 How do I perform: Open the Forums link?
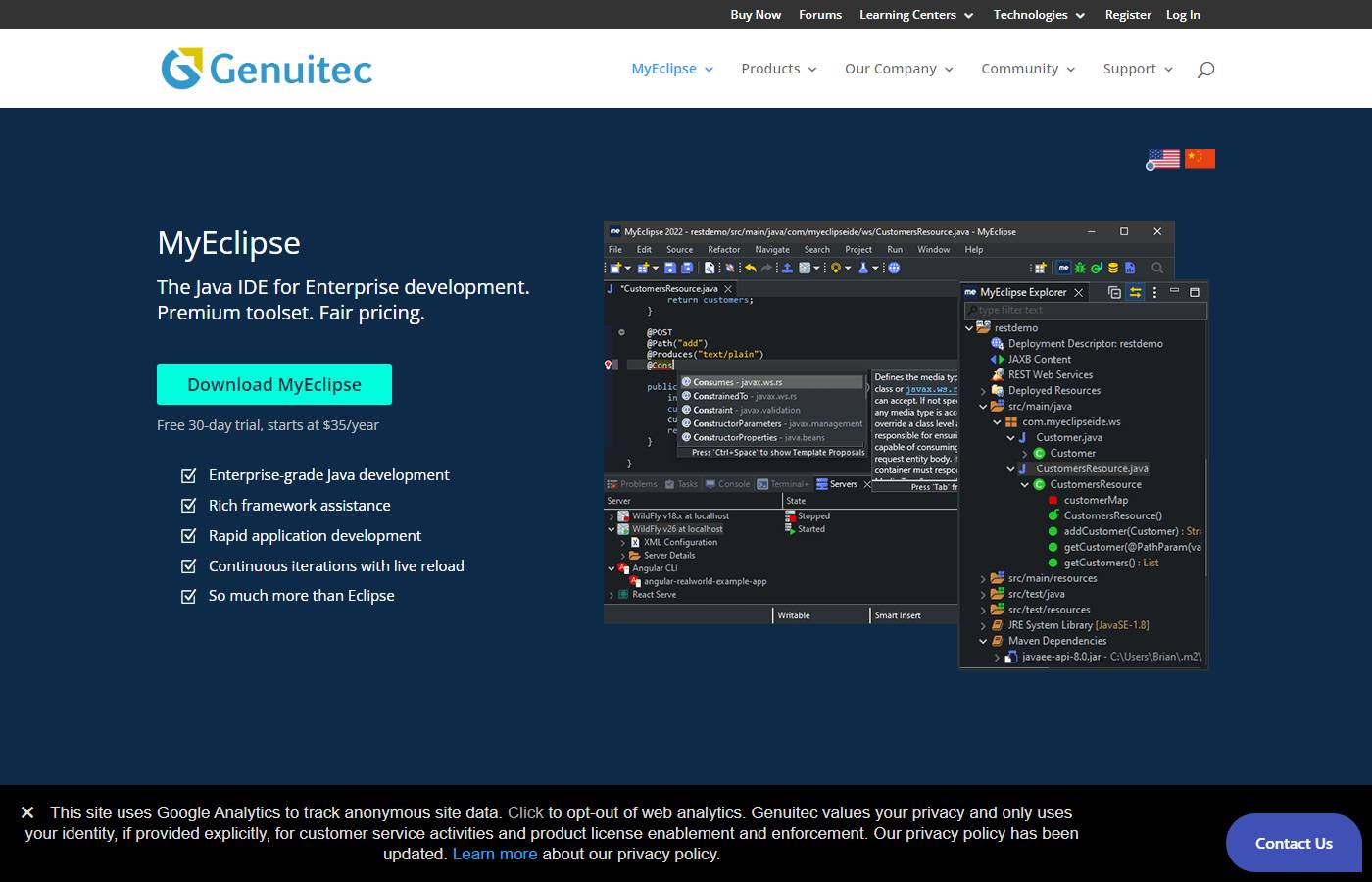coord(820,15)
